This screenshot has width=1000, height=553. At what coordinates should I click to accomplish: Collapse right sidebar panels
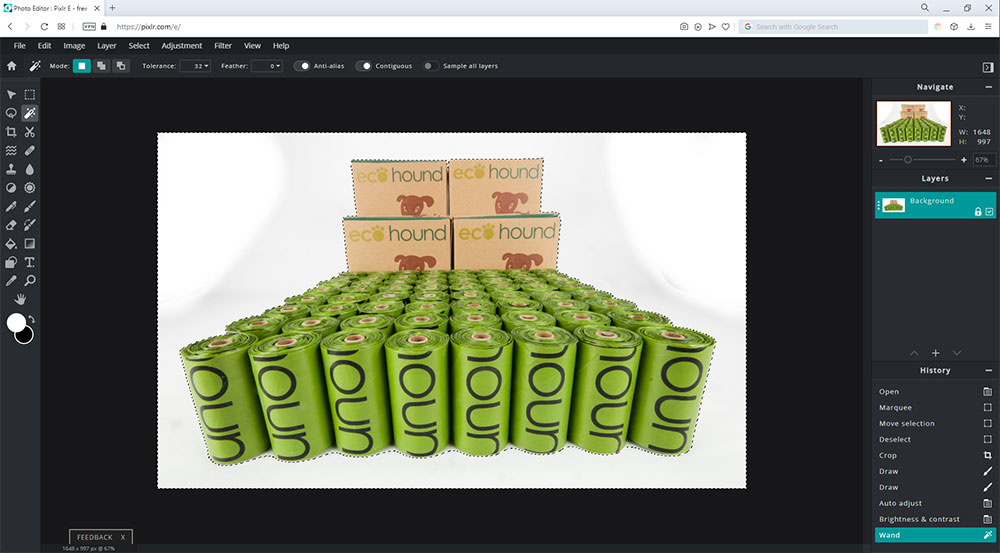(x=988, y=67)
